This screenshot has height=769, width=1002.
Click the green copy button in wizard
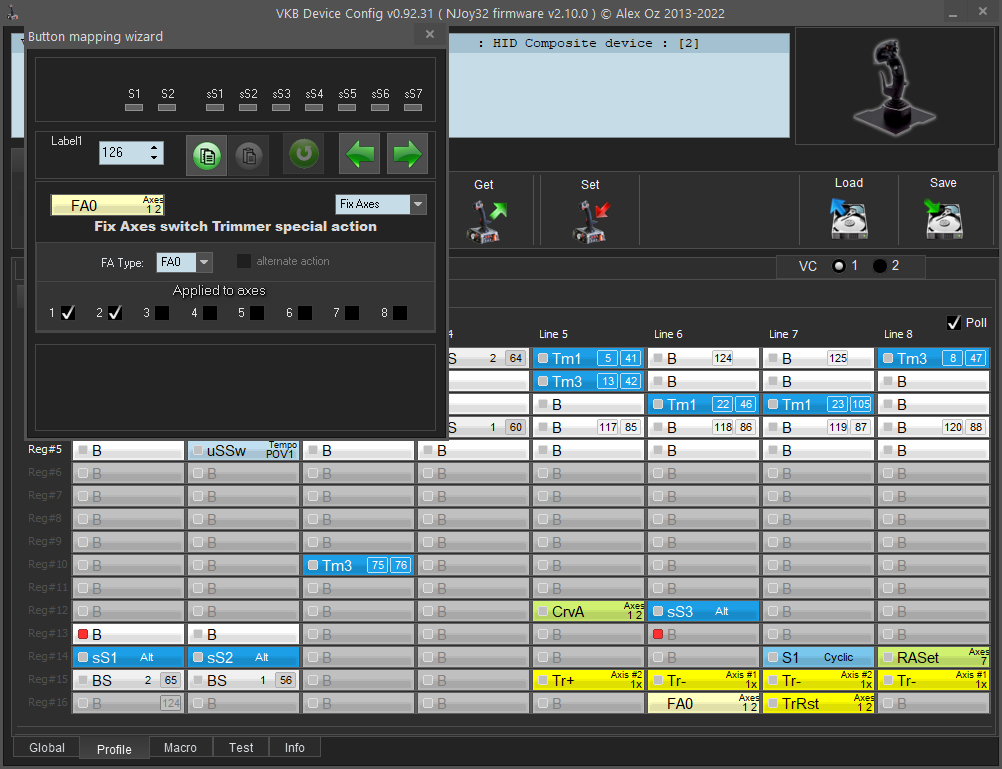pos(207,154)
